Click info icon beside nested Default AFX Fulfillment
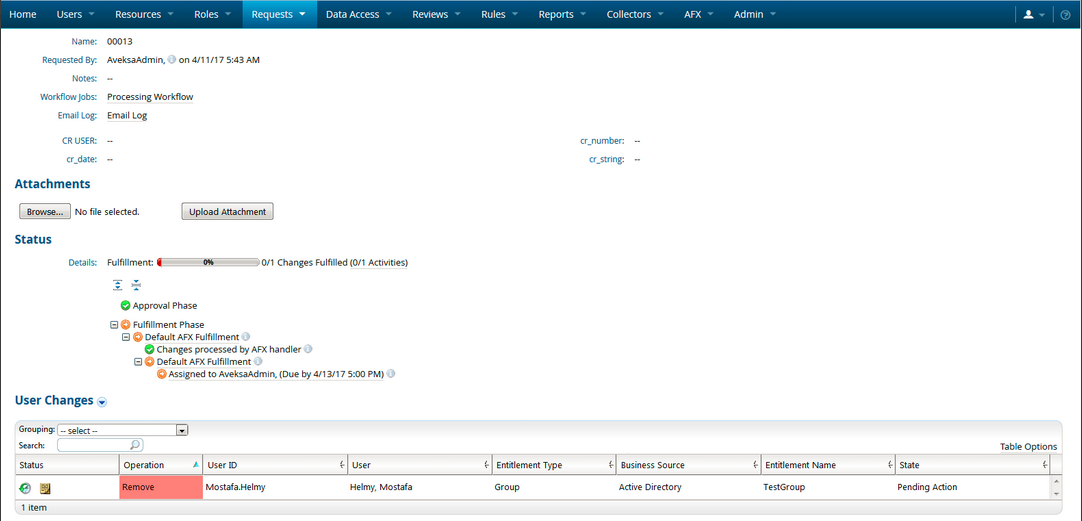Viewport: 1082px width, 521px height. tap(258, 362)
